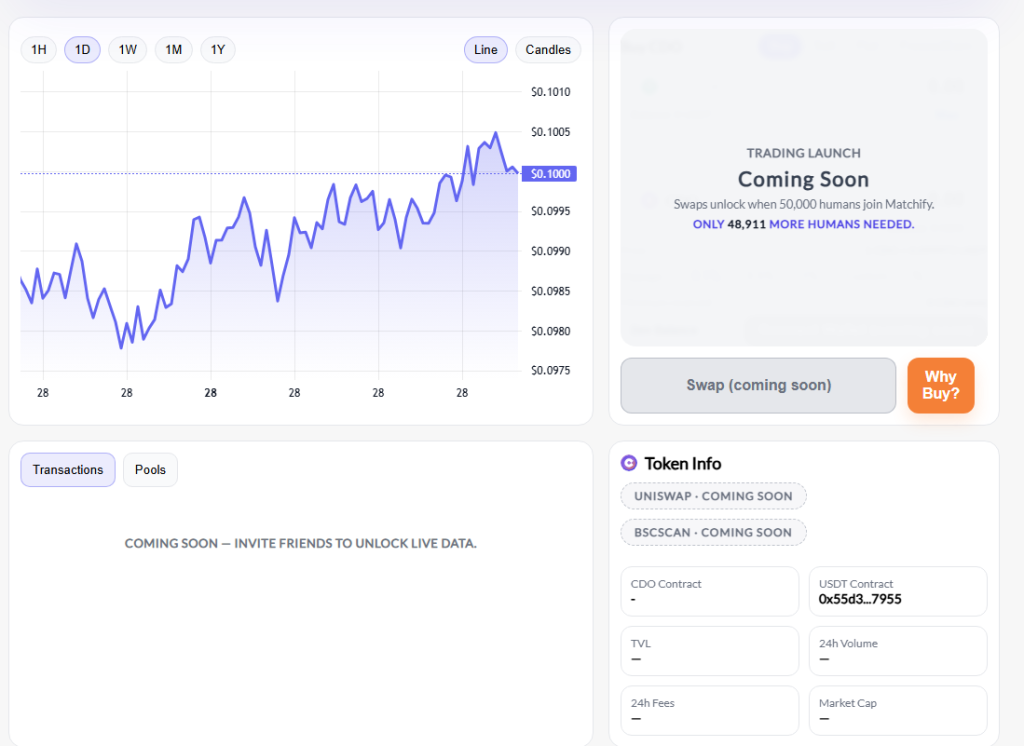Click the CDO Contract card
The image size is (1024, 746).
tap(709, 591)
